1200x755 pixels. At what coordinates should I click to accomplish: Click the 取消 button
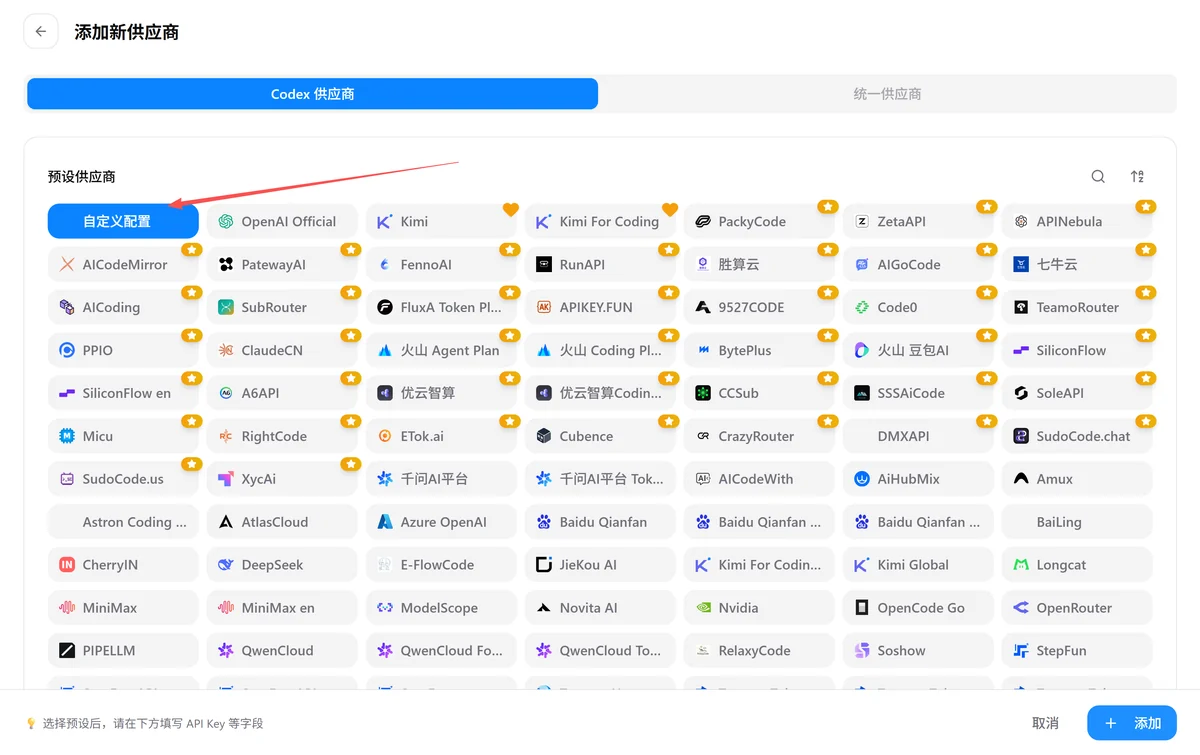click(1045, 723)
